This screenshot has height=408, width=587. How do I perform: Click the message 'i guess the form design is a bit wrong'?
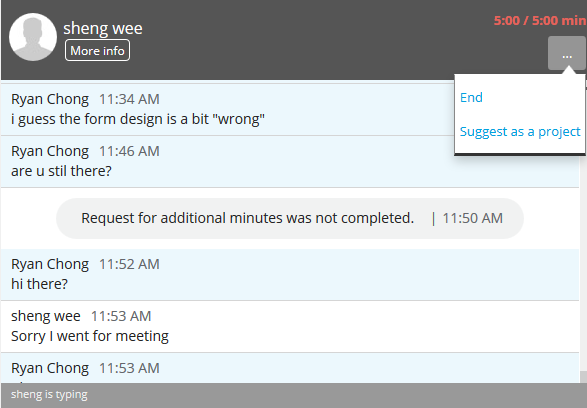click(138, 119)
